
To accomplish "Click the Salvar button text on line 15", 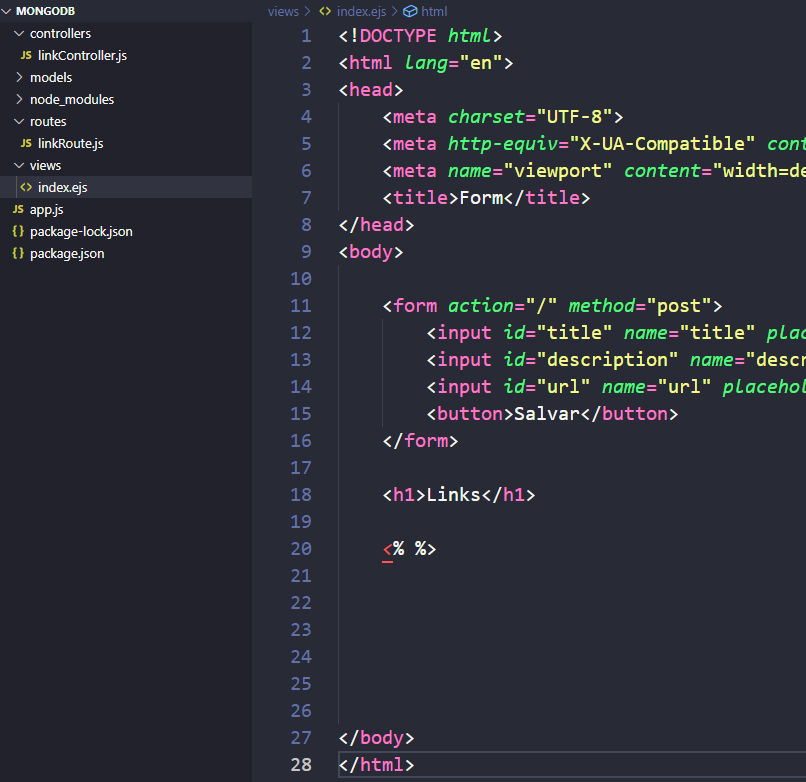I will pyautogui.click(x=547, y=414).
